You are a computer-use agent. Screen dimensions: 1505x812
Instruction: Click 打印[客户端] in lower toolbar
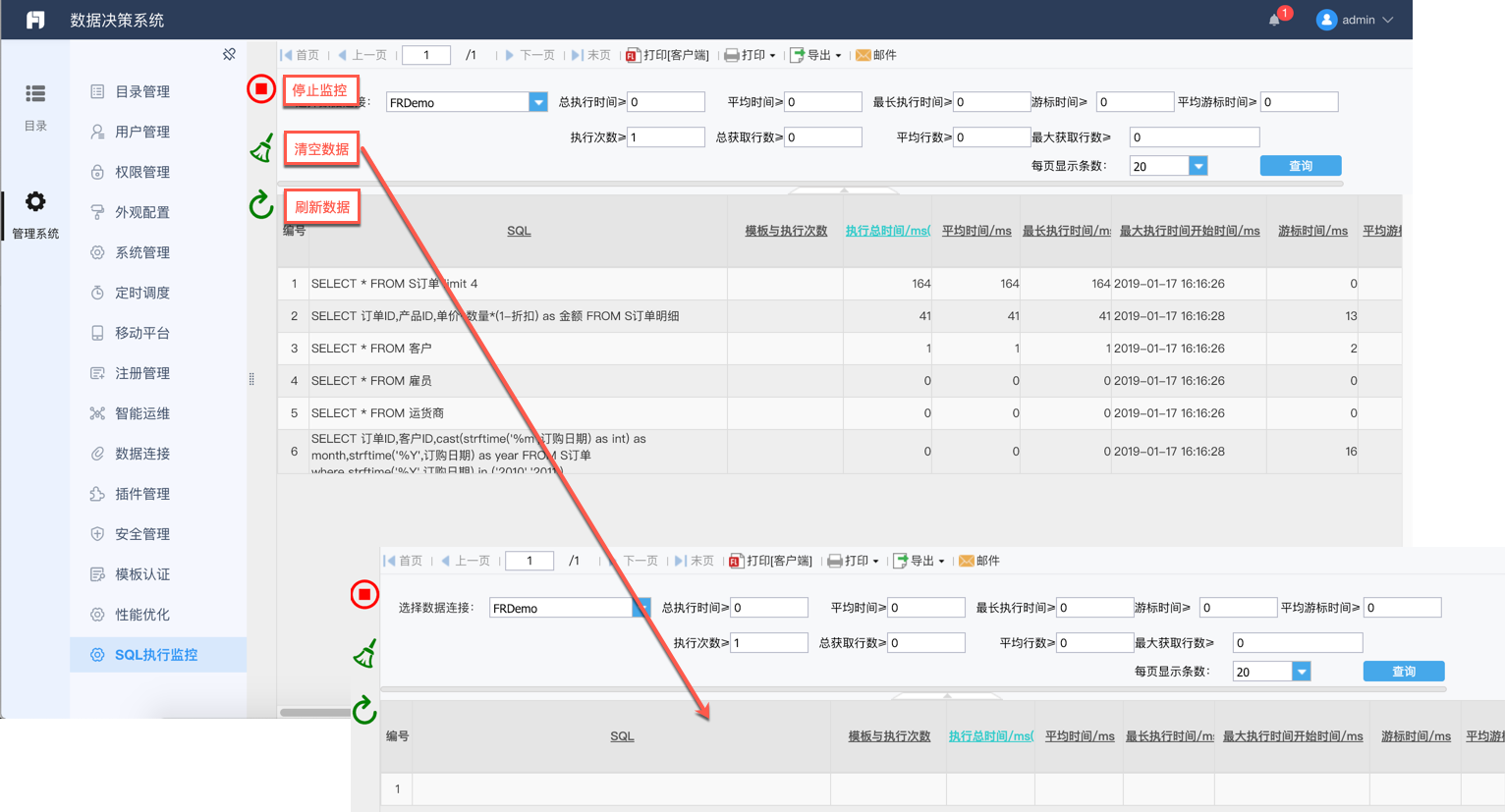coord(771,561)
